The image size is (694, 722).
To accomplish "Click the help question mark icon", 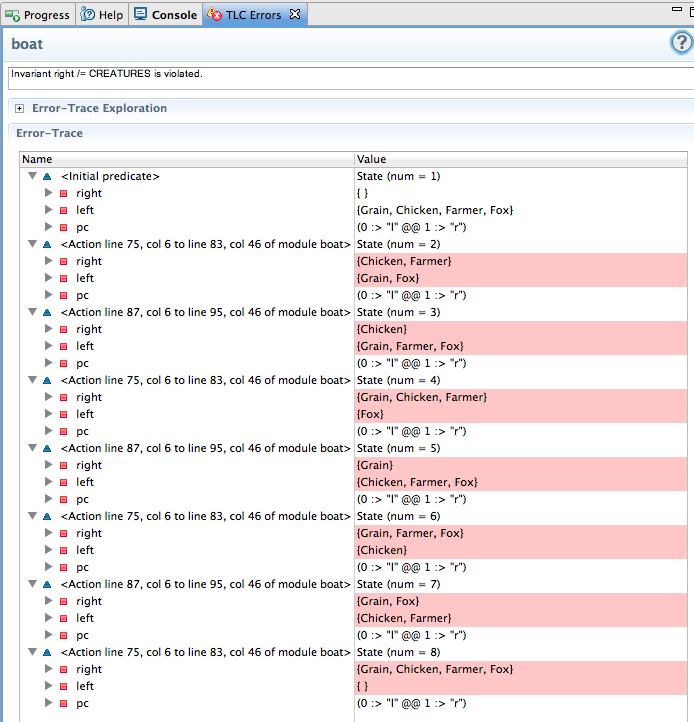I will point(681,43).
